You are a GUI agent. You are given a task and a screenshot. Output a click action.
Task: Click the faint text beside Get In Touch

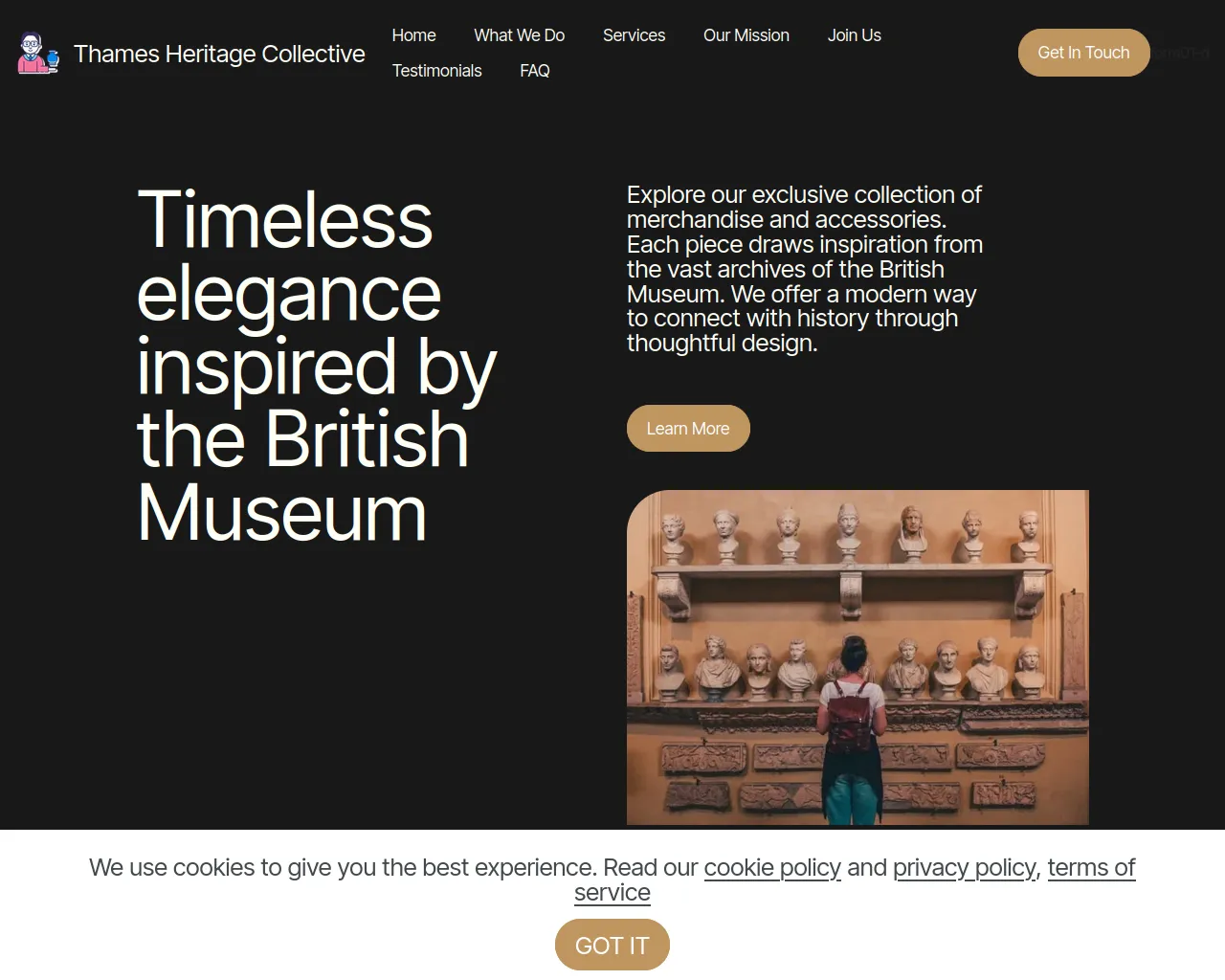(1182, 53)
